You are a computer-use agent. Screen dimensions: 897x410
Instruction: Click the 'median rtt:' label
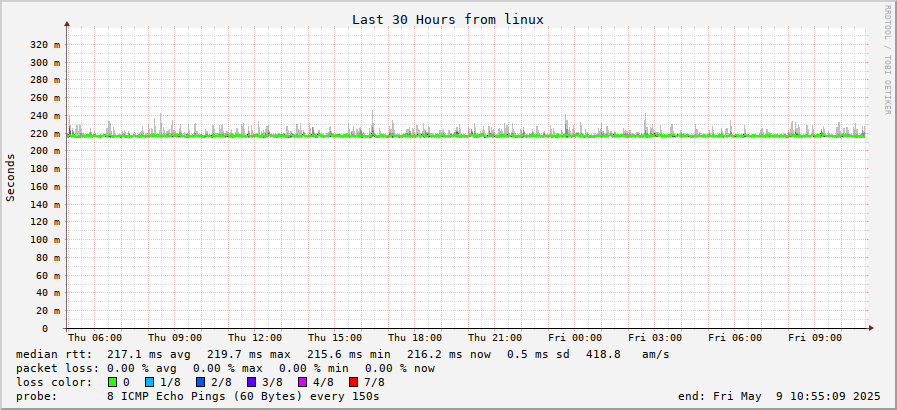[x=54, y=355]
